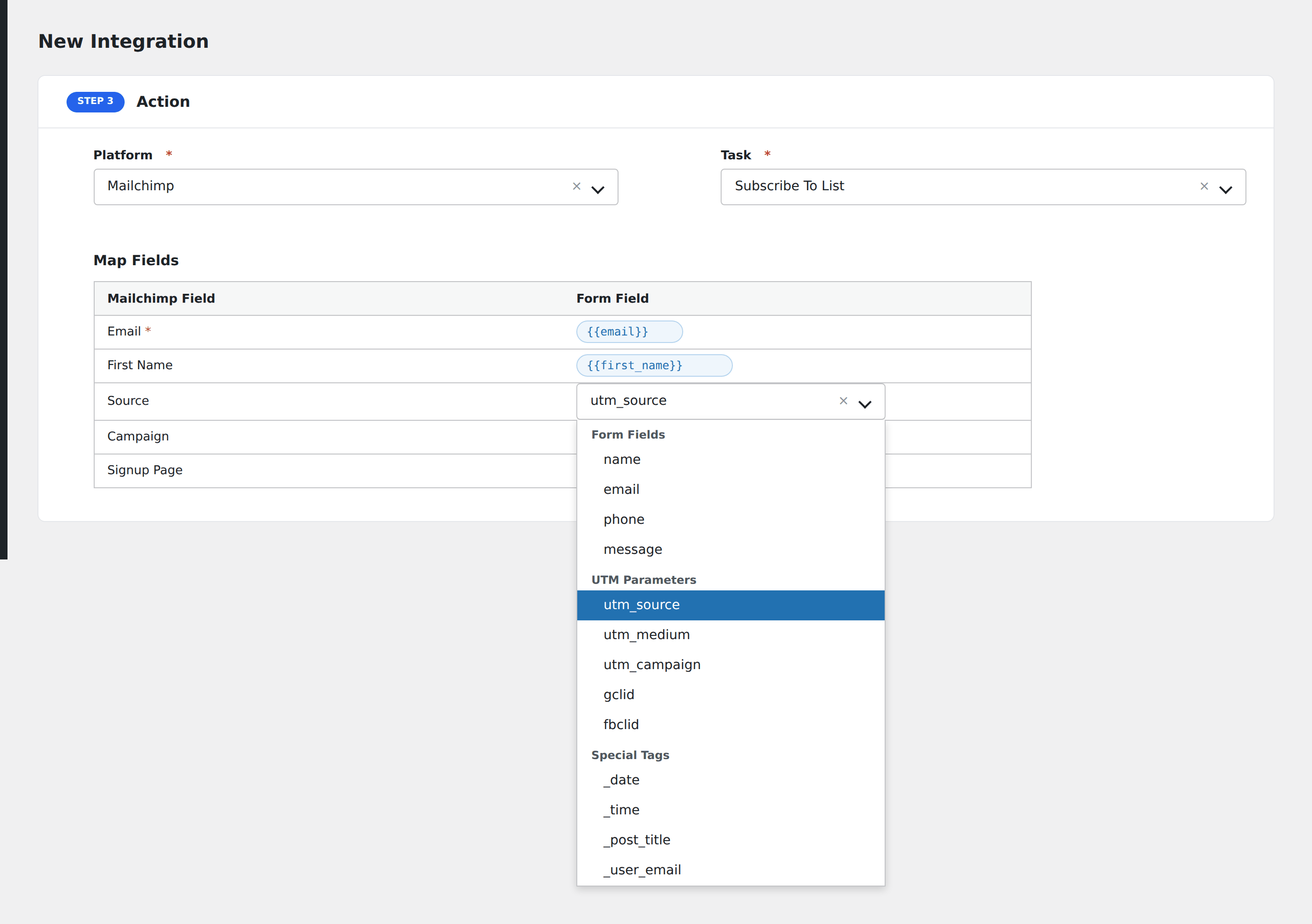The height and width of the screenshot is (924, 1312).
Task: Click the Special Tags group heading
Action: pos(630,755)
